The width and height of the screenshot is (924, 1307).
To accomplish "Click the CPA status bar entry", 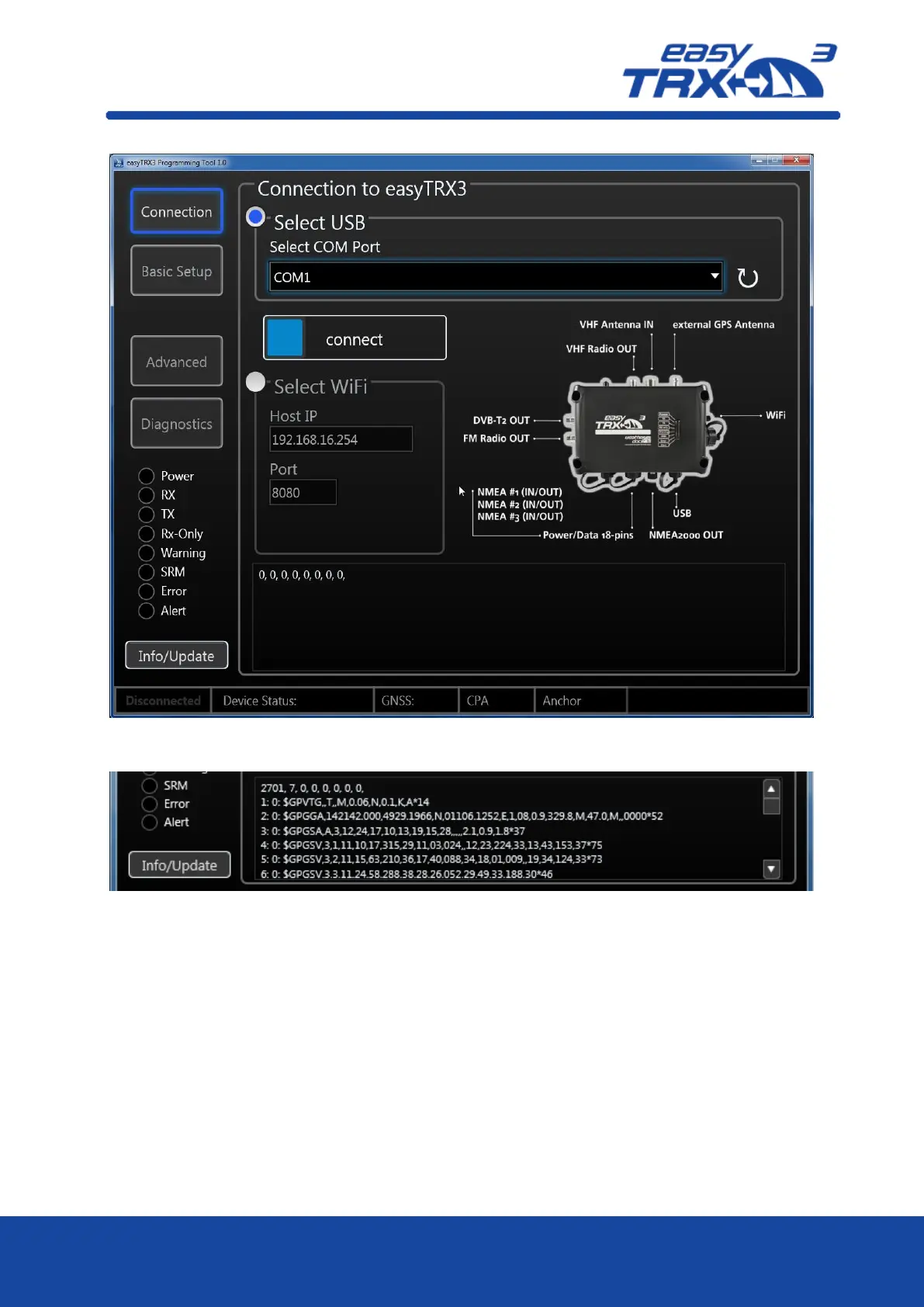I will (497, 701).
